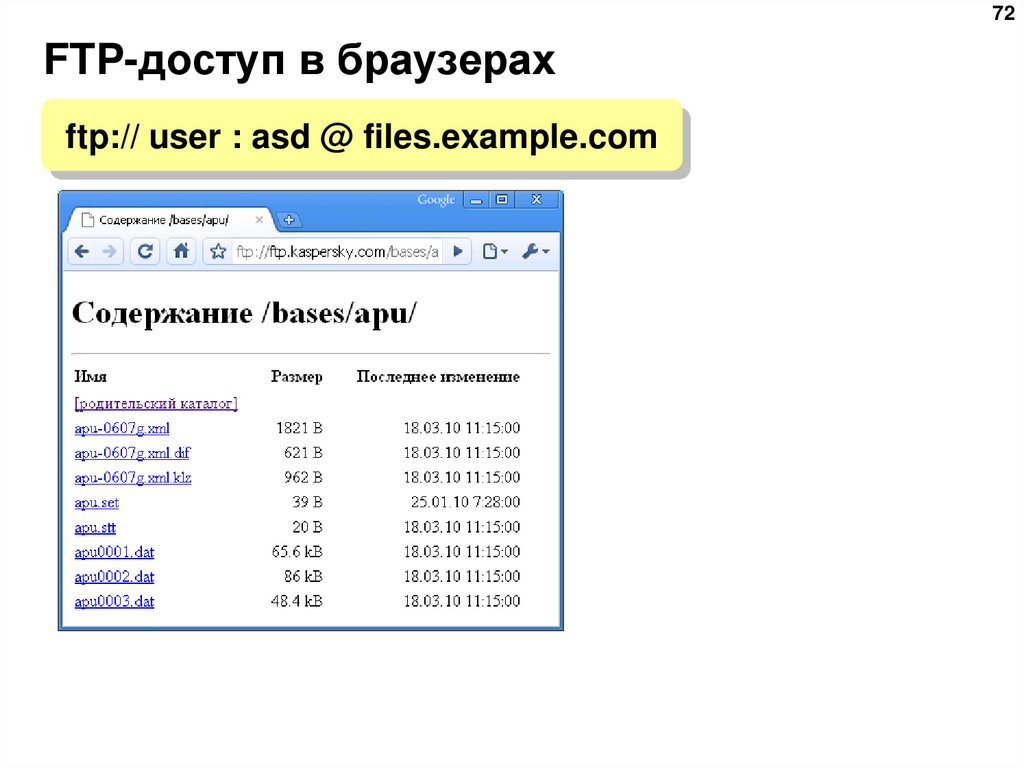The width and height of the screenshot is (1024, 767).
Task: Close the browser window
Action: (x=536, y=200)
